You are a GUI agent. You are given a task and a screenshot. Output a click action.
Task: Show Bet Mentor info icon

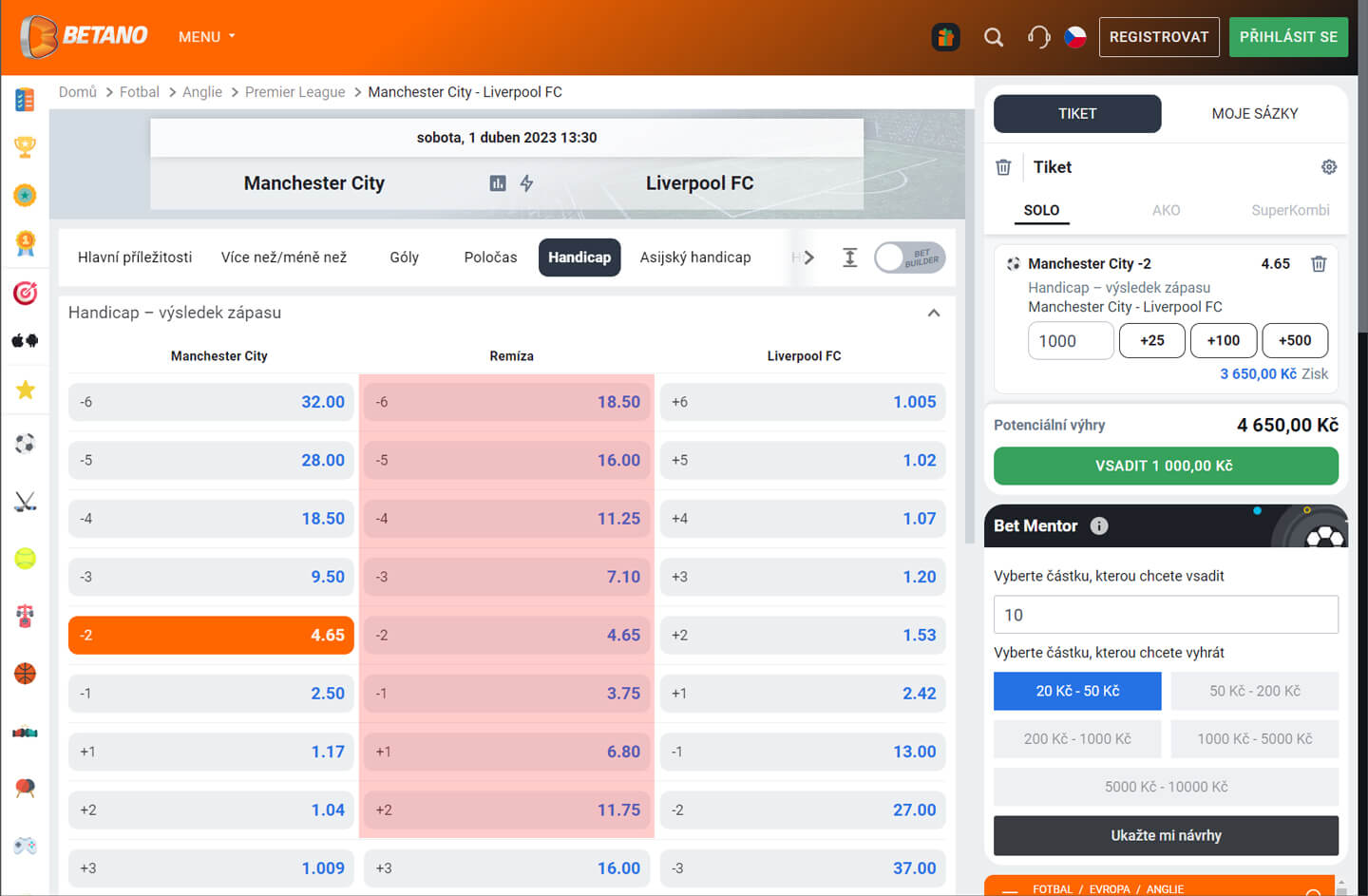point(1099,525)
